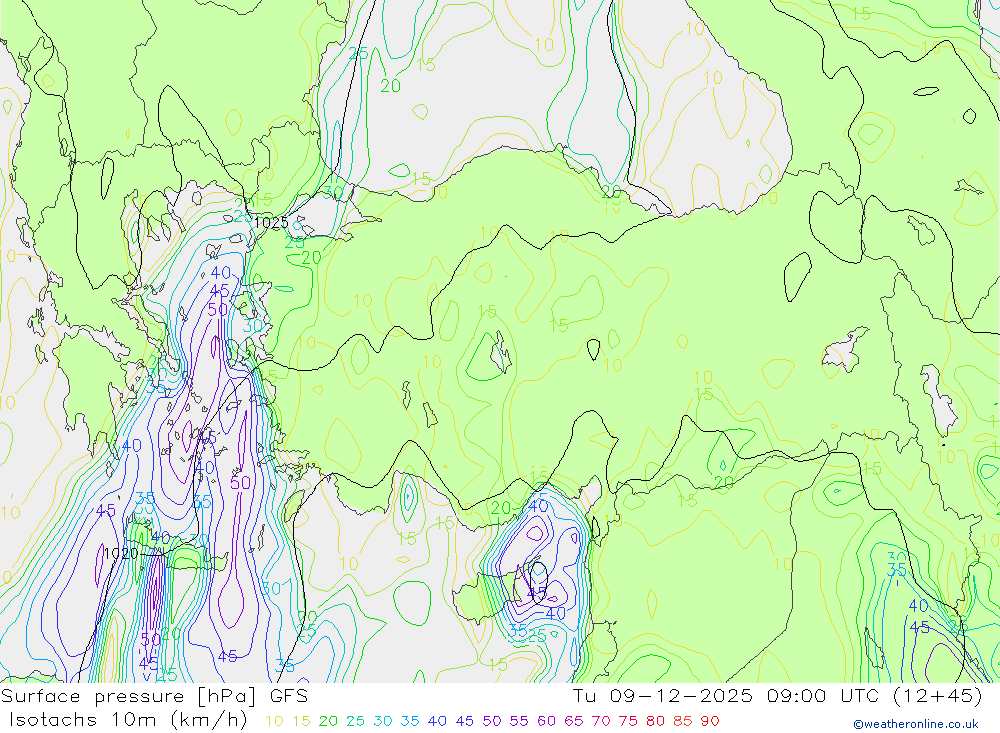
Task: Select the cyan 30 value in the isotach legend
Action: click(x=383, y=721)
